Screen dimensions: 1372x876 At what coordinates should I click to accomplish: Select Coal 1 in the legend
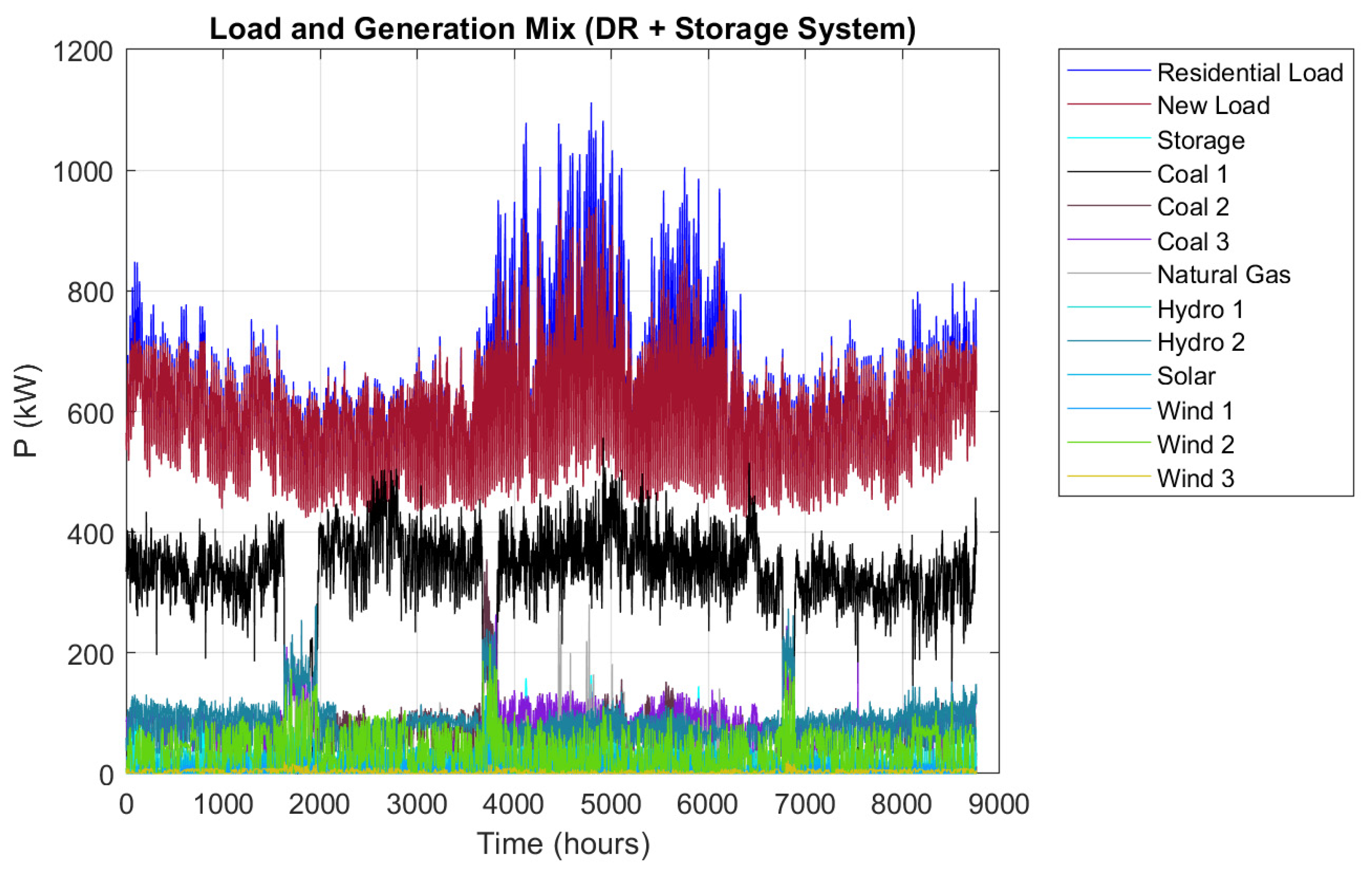(1192, 174)
